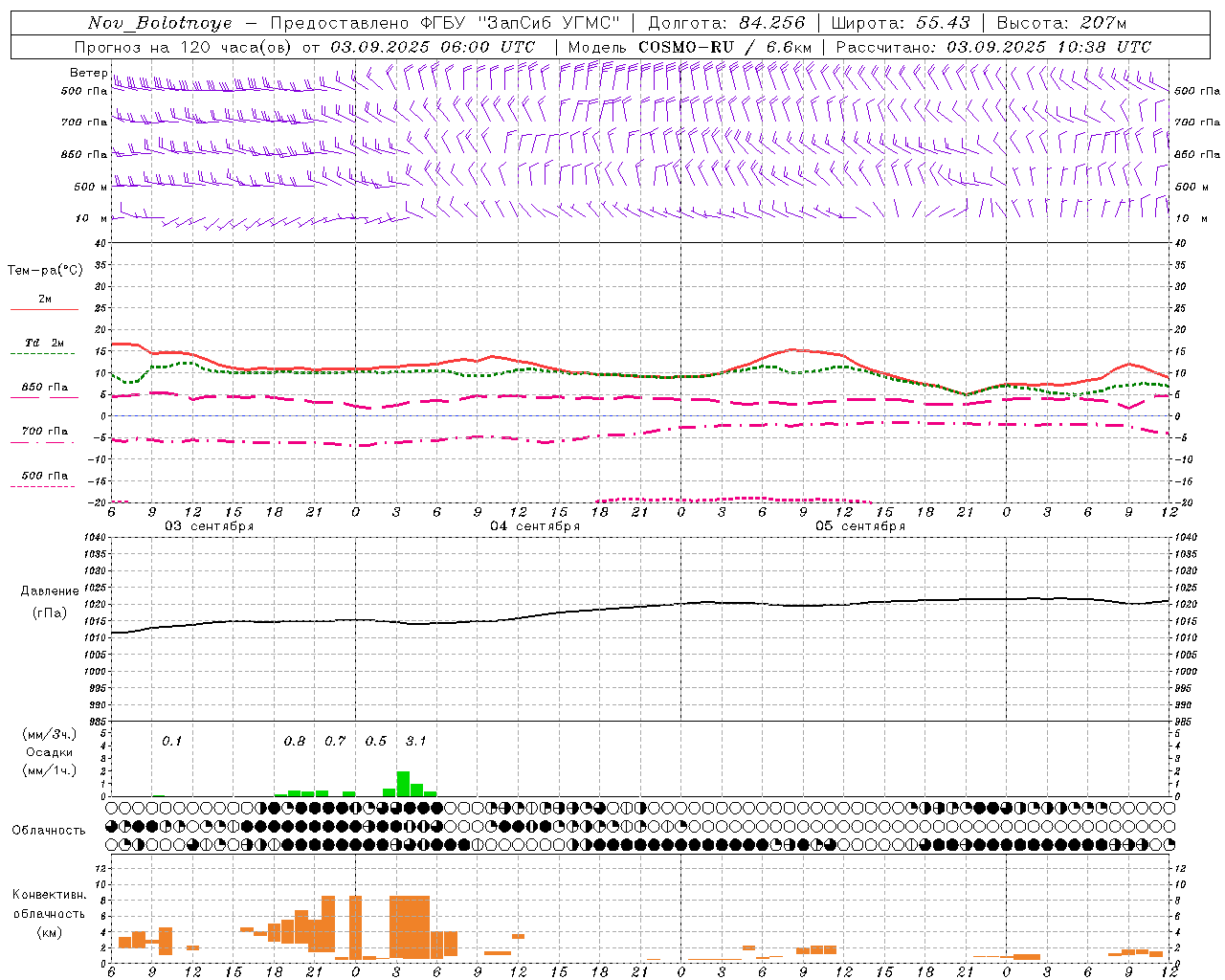Click the "03 сентября" date label
This screenshot has width=1225, height=980.
click(210, 526)
